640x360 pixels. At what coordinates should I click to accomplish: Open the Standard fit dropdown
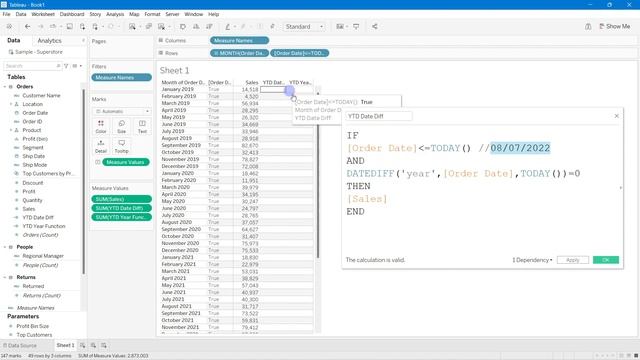[304, 27]
